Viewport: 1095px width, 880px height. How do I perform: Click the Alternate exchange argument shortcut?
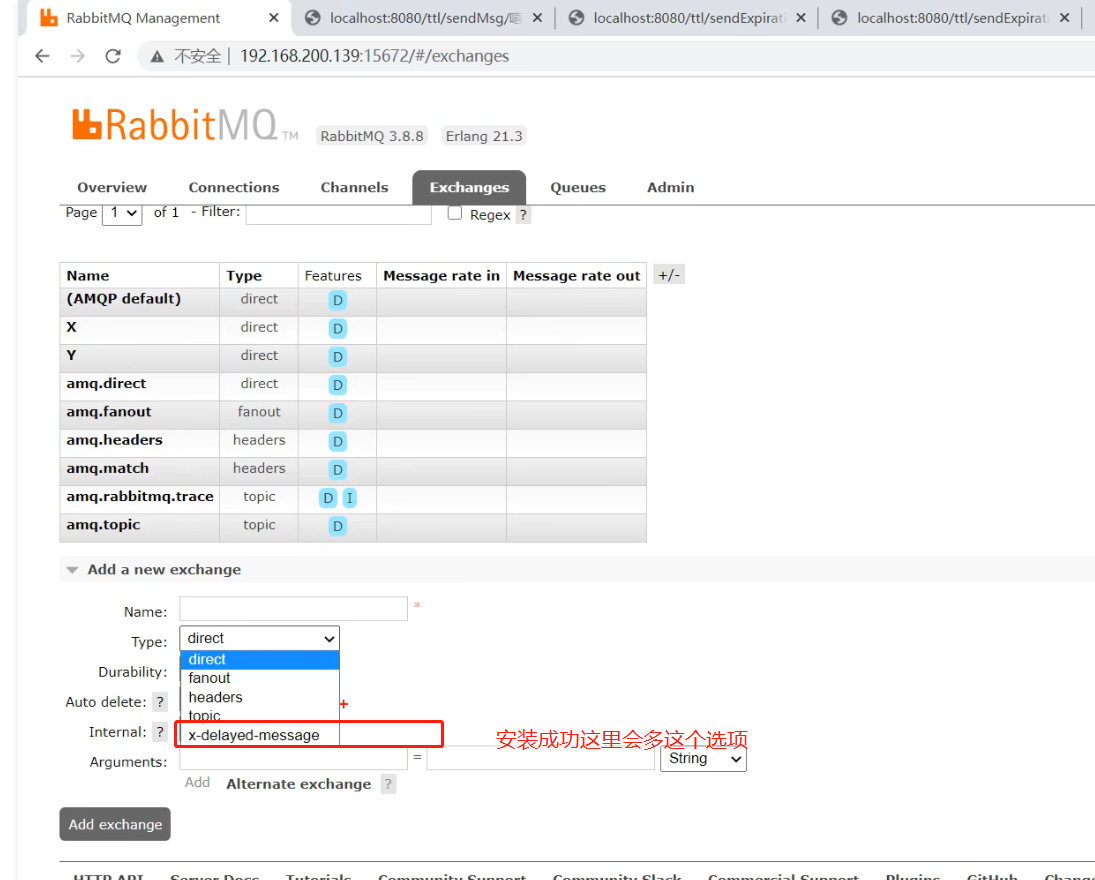coord(298,784)
